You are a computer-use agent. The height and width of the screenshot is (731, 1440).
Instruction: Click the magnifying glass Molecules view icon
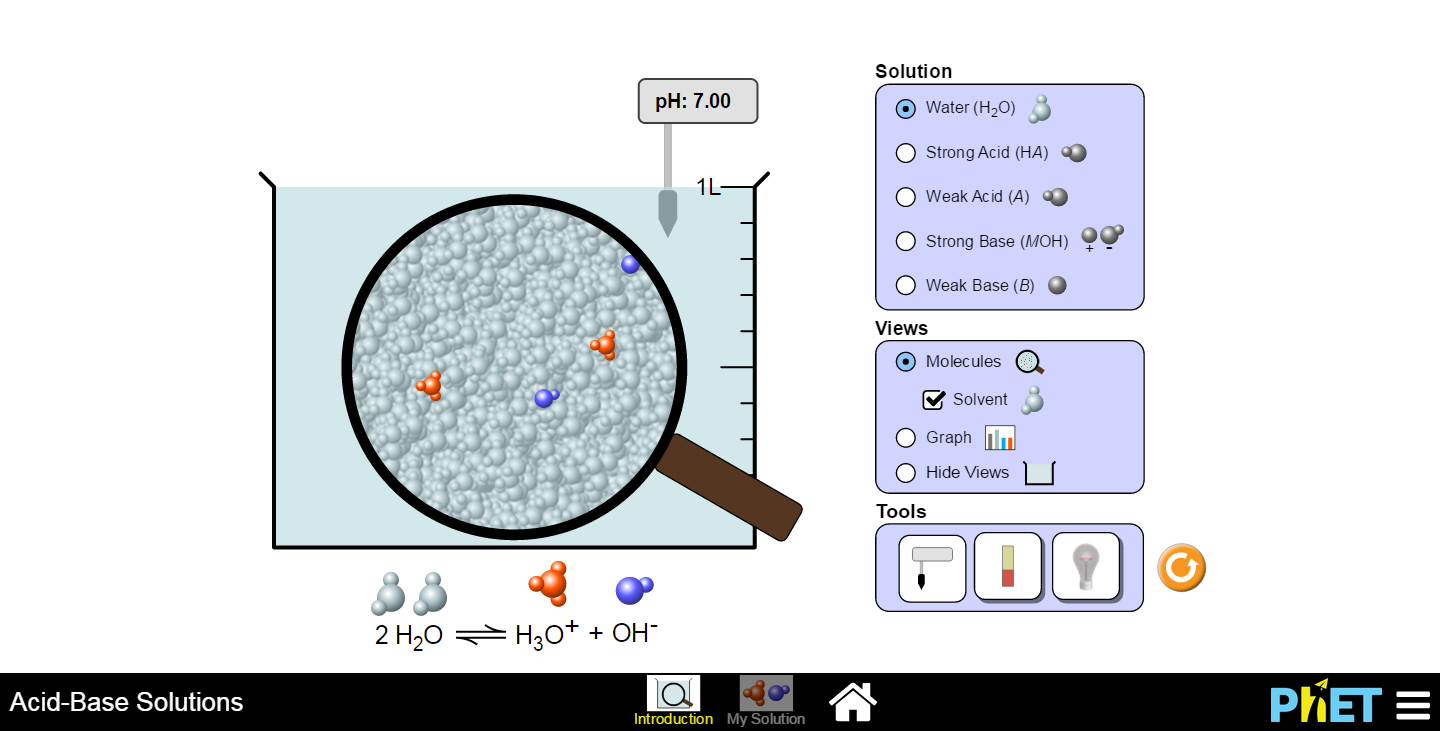(1029, 361)
